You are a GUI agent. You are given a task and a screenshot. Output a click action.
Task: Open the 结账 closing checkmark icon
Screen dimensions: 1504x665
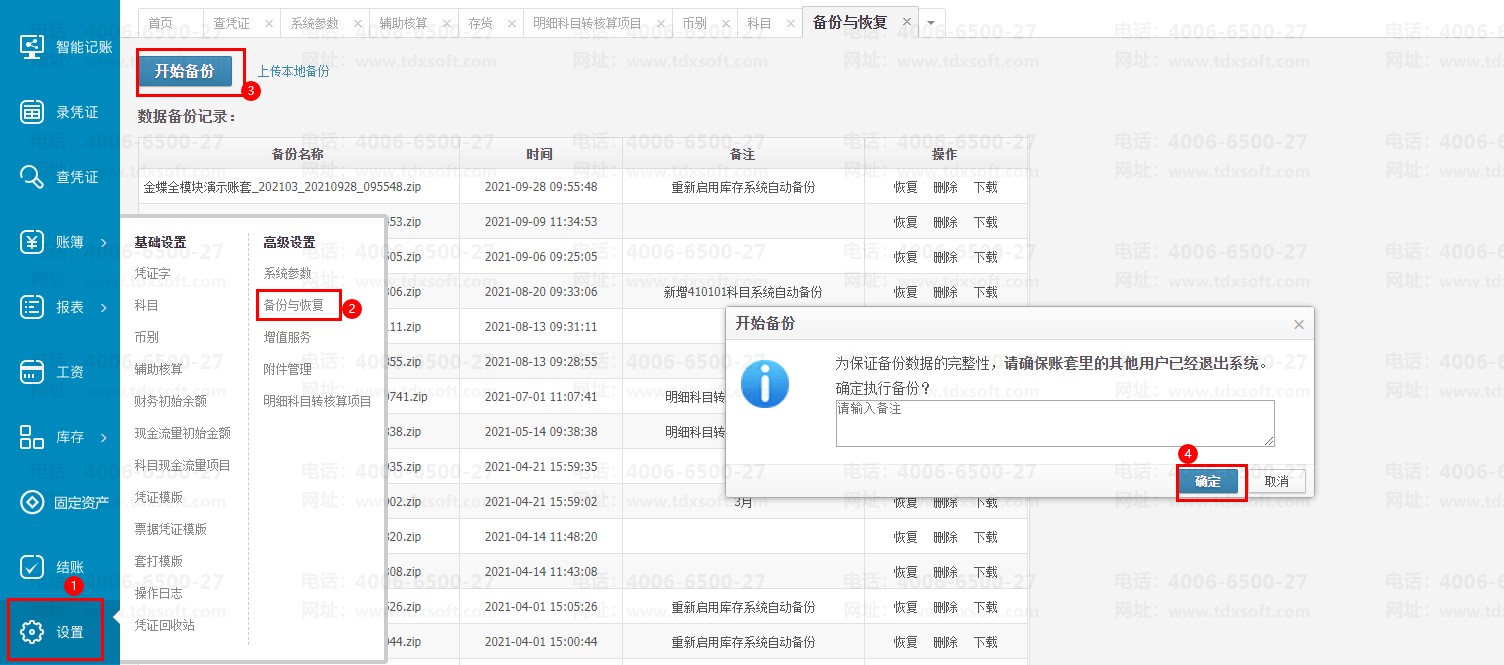coord(32,567)
